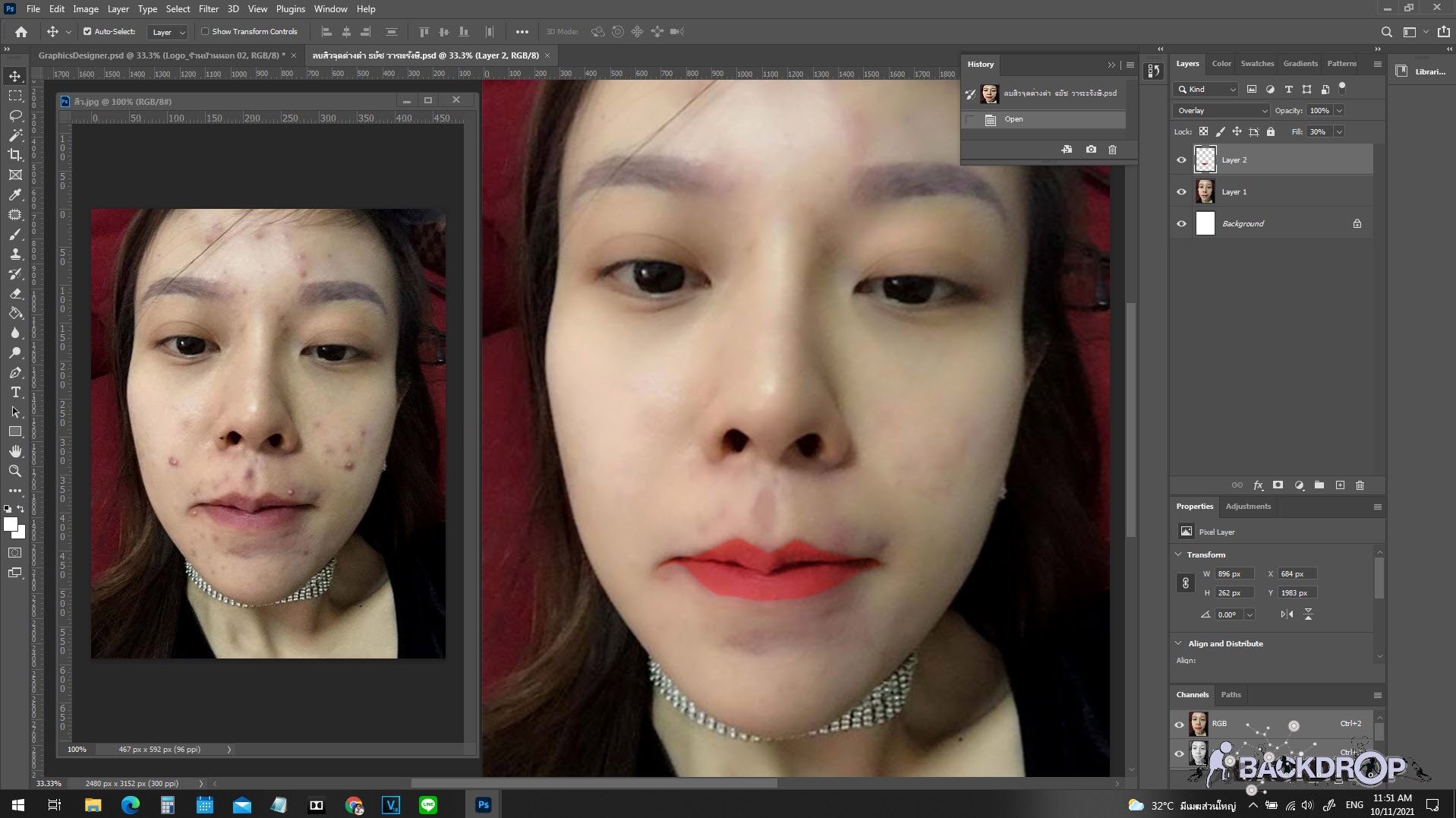Image resolution: width=1456 pixels, height=818 pixels.
Task: Collapse the Transform section
Action: (x=1179, y=555)
